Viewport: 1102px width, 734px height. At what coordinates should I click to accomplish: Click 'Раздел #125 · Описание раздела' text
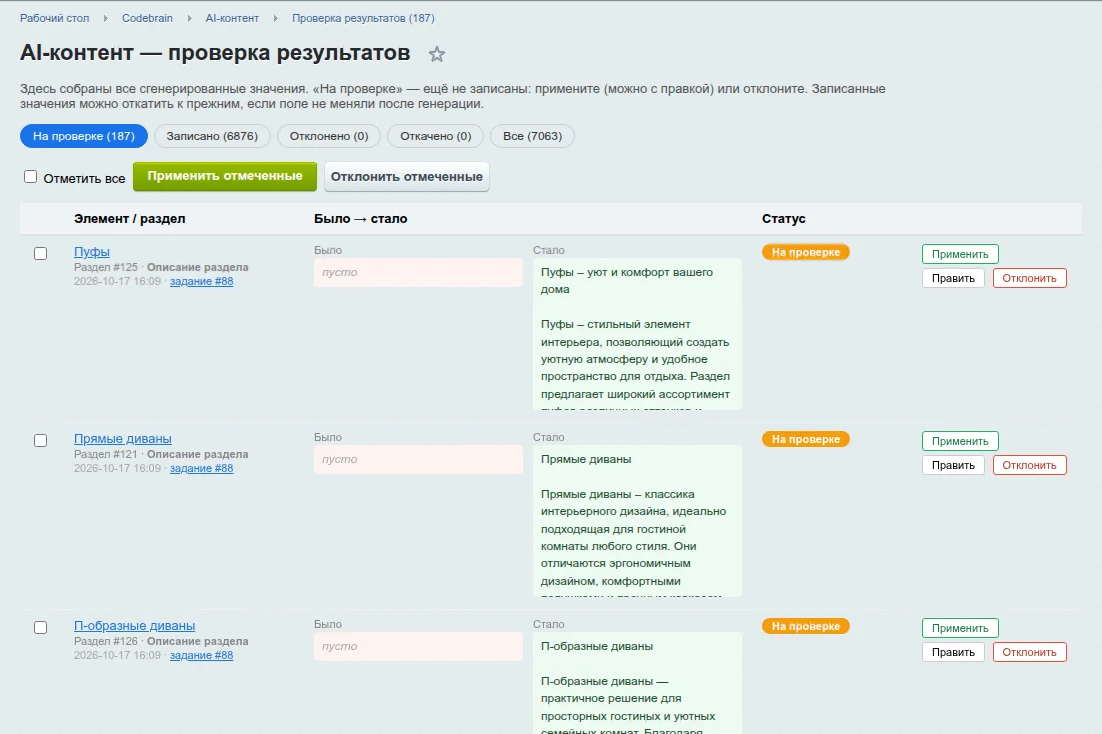(x=161, y=267)
